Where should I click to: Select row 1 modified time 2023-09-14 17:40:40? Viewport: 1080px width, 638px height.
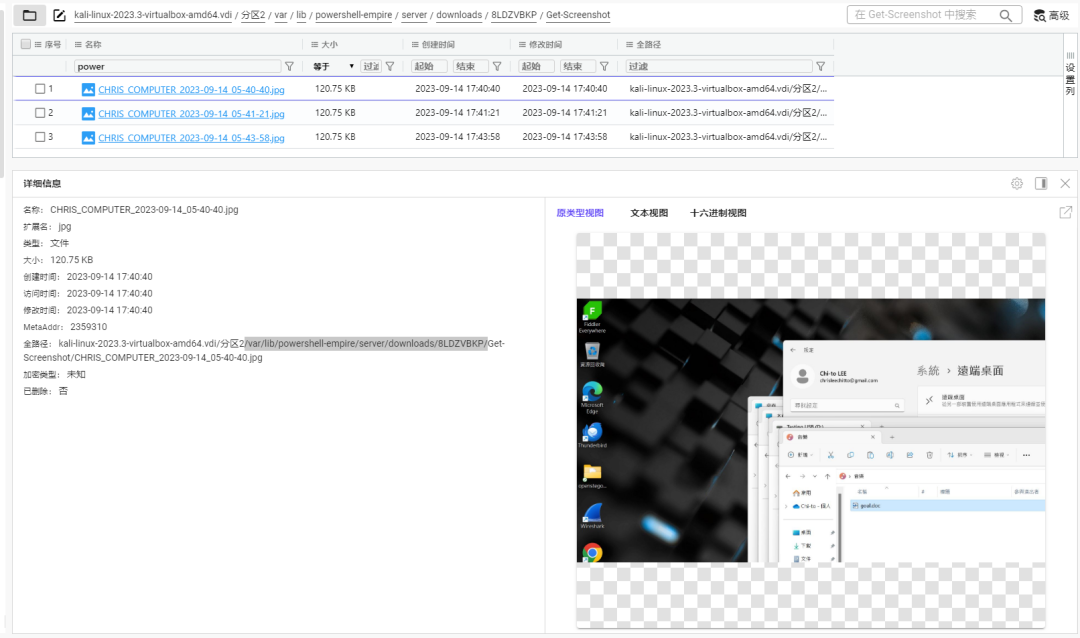[565, 89]
